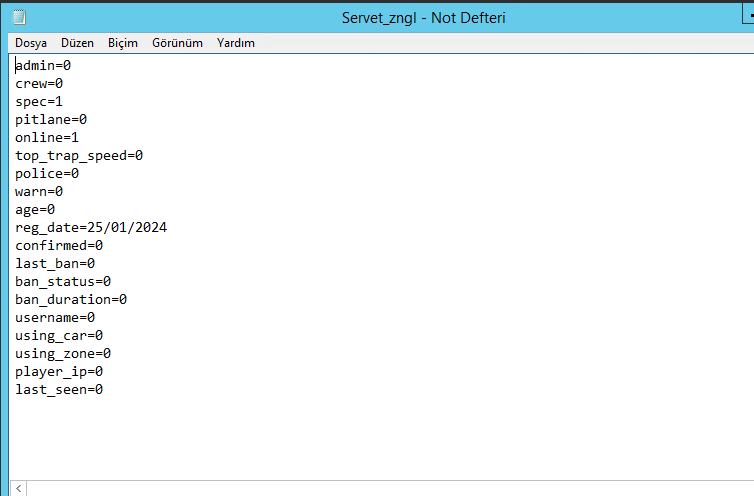Click the line admin=0

[43, 65]
